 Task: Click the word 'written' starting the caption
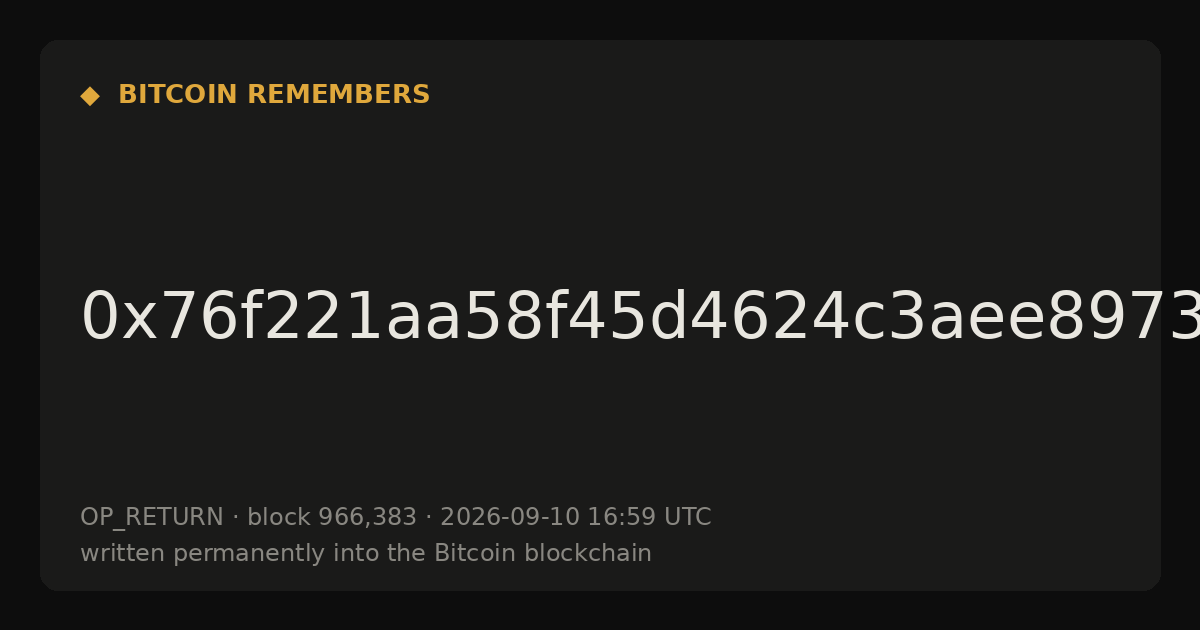(x=123, y=553)
